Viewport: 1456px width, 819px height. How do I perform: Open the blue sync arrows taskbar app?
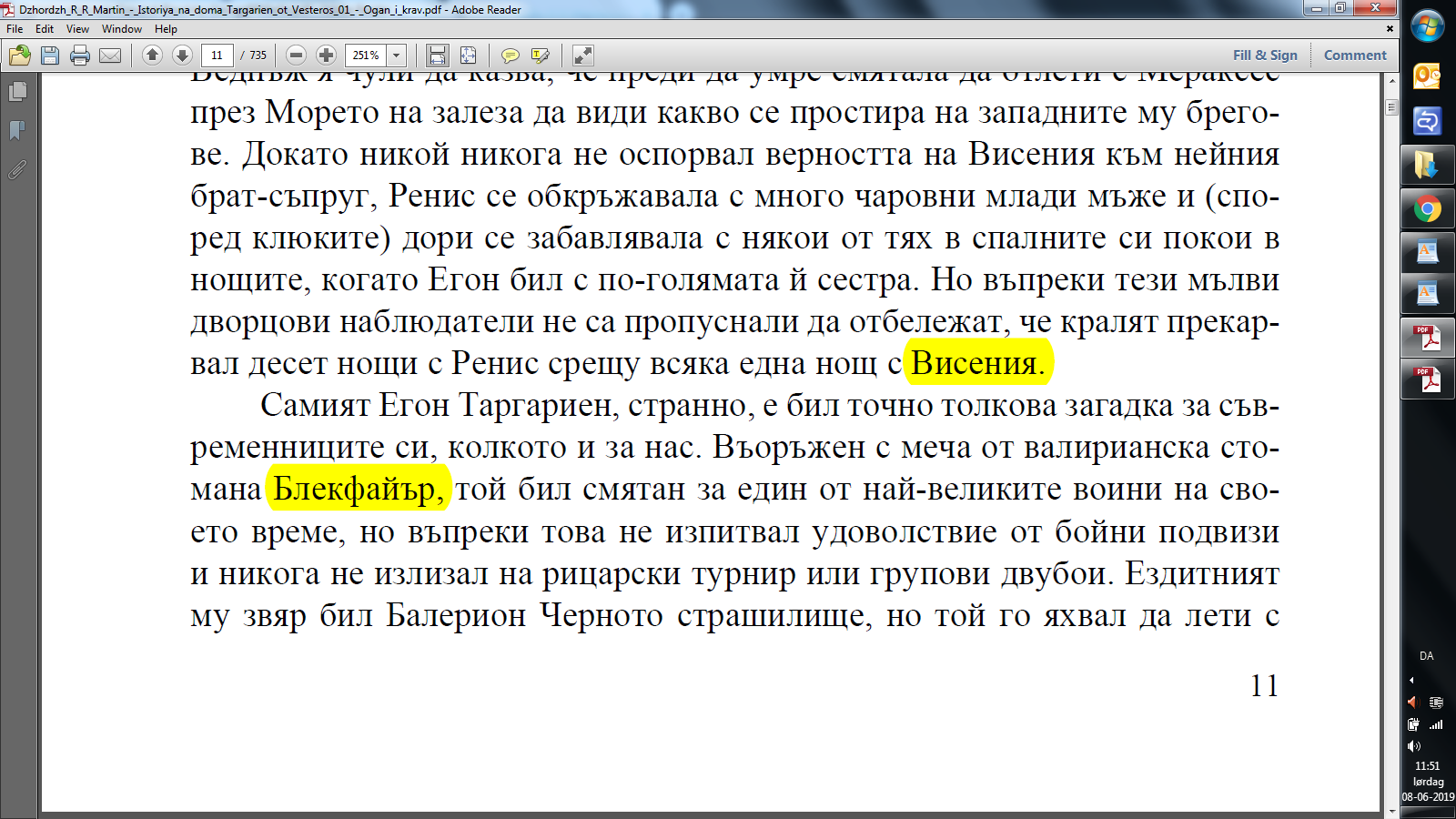(1427, 121)
